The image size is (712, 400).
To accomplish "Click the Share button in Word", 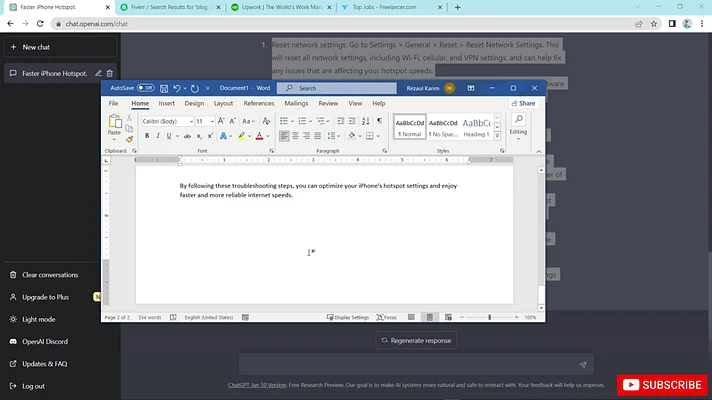I will (x=523, y=103).
